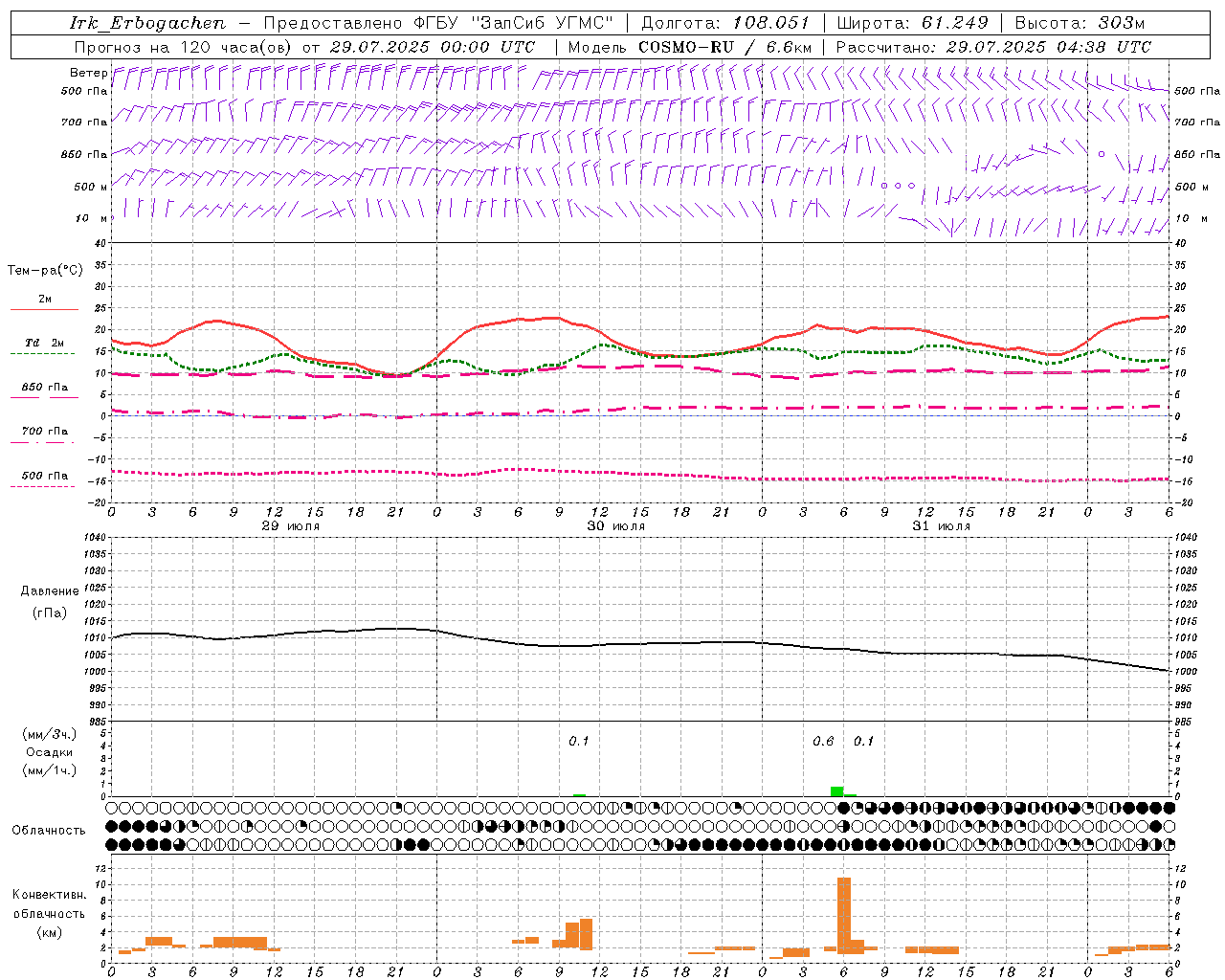Click the 'Тем-ра(°C)' axis label
The width and height of the screenshot is (1225, 980).
[45, 271]
